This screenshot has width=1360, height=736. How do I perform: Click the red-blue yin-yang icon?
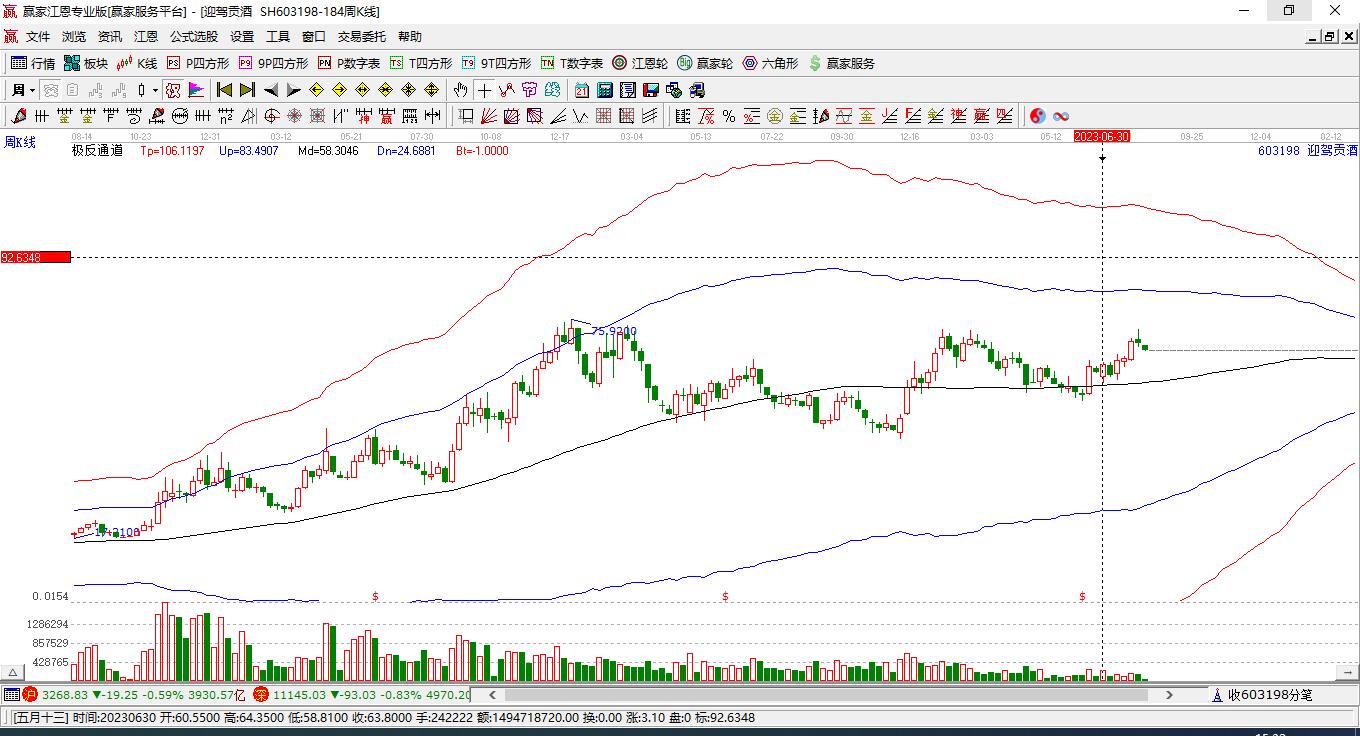tap(1038, 116)
